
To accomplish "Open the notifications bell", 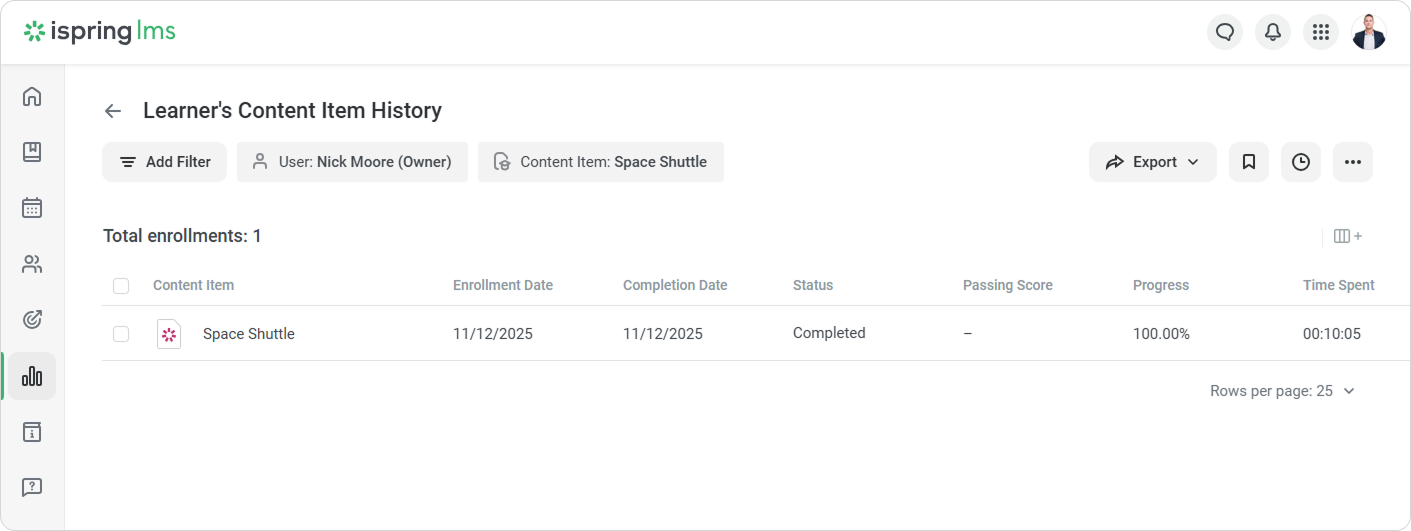I will (1273, 32).
